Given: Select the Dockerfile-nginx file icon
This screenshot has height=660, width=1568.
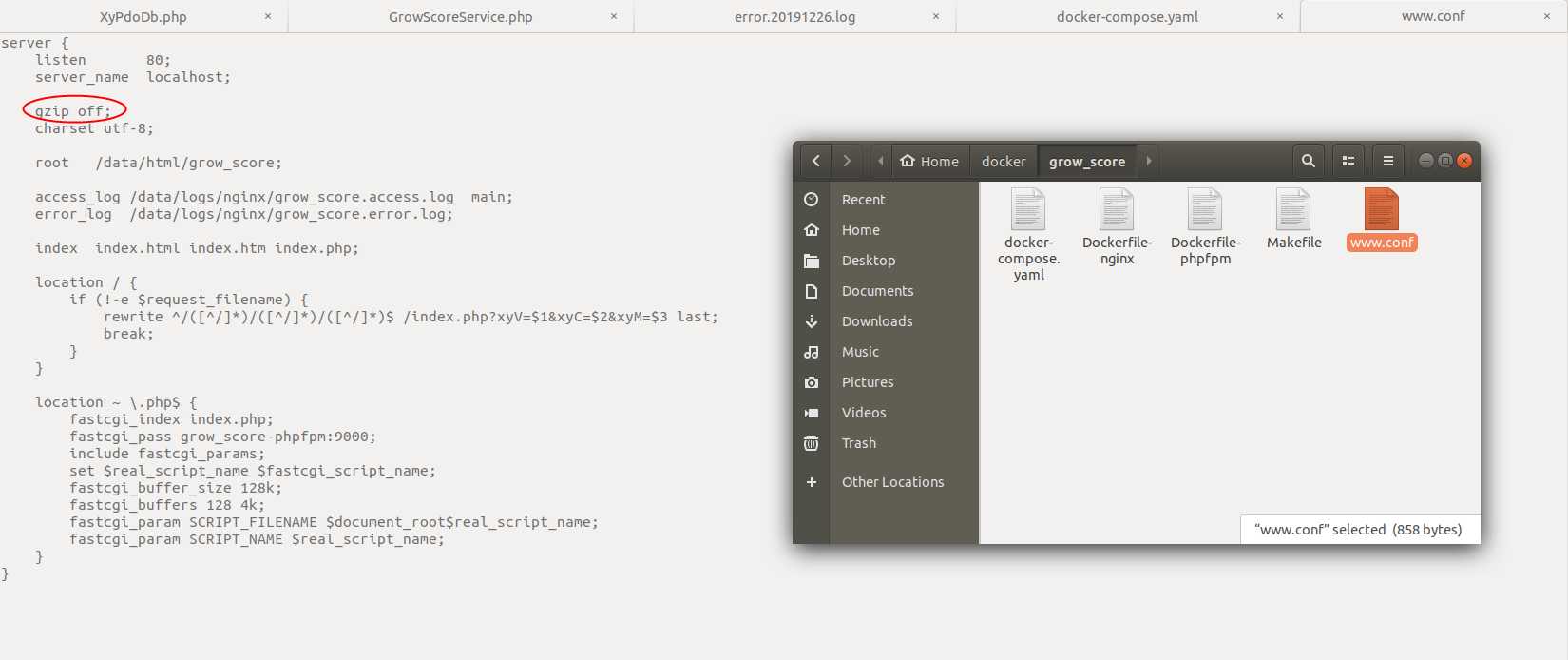Looking at the screenshot, I should coord(1117,209).
